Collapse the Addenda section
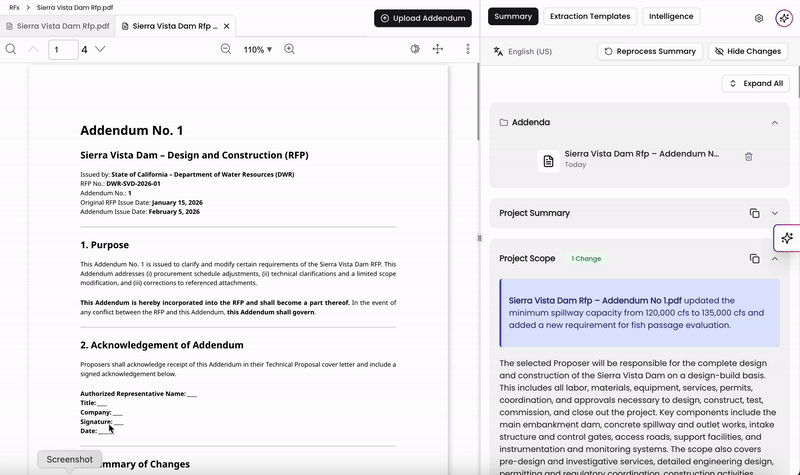Image resolution: width=800 pixels, height=475 pixels. click(774, 122)
